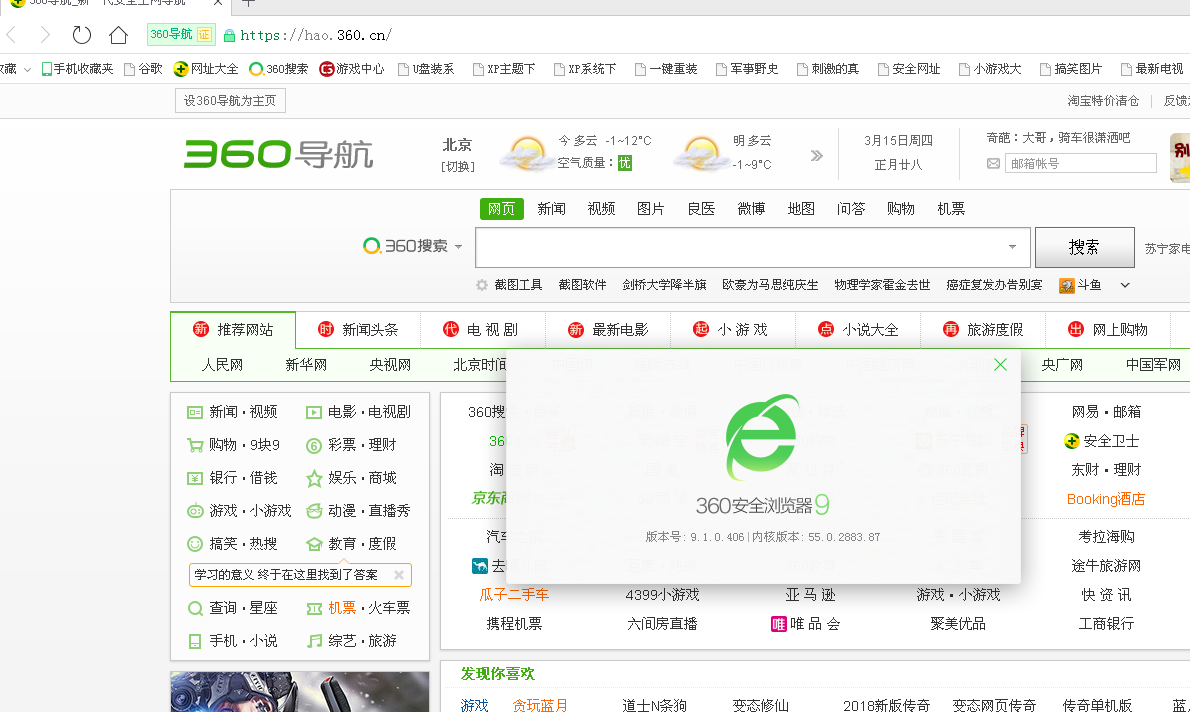Open the 淘宝特价清仓 link
This screenshot has width=1190, height=712.
tap(1103, 101)
